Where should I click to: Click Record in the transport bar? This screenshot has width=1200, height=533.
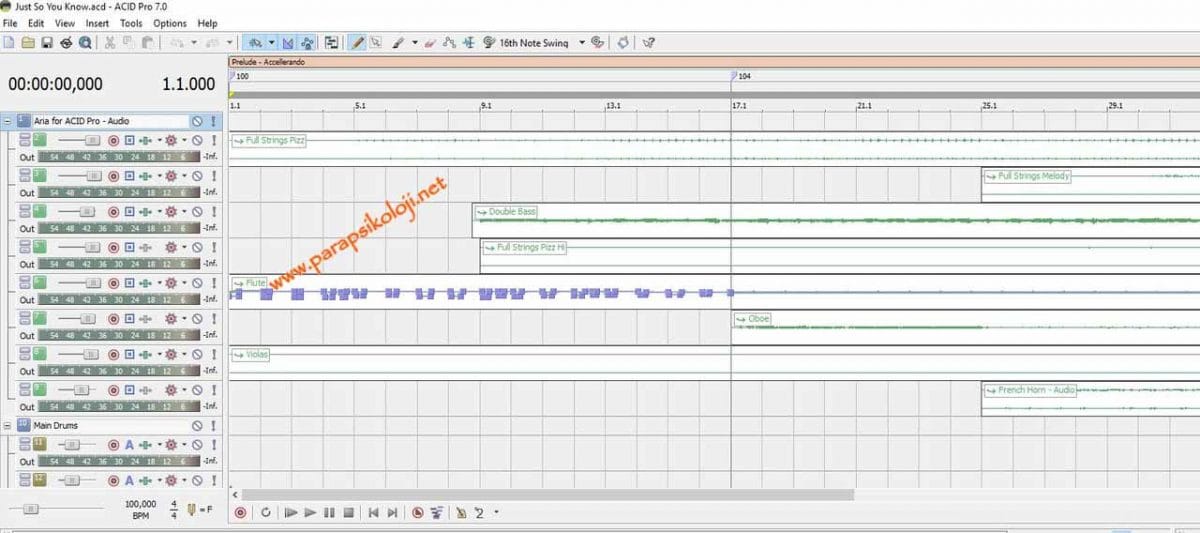click(x=240, y=513)
